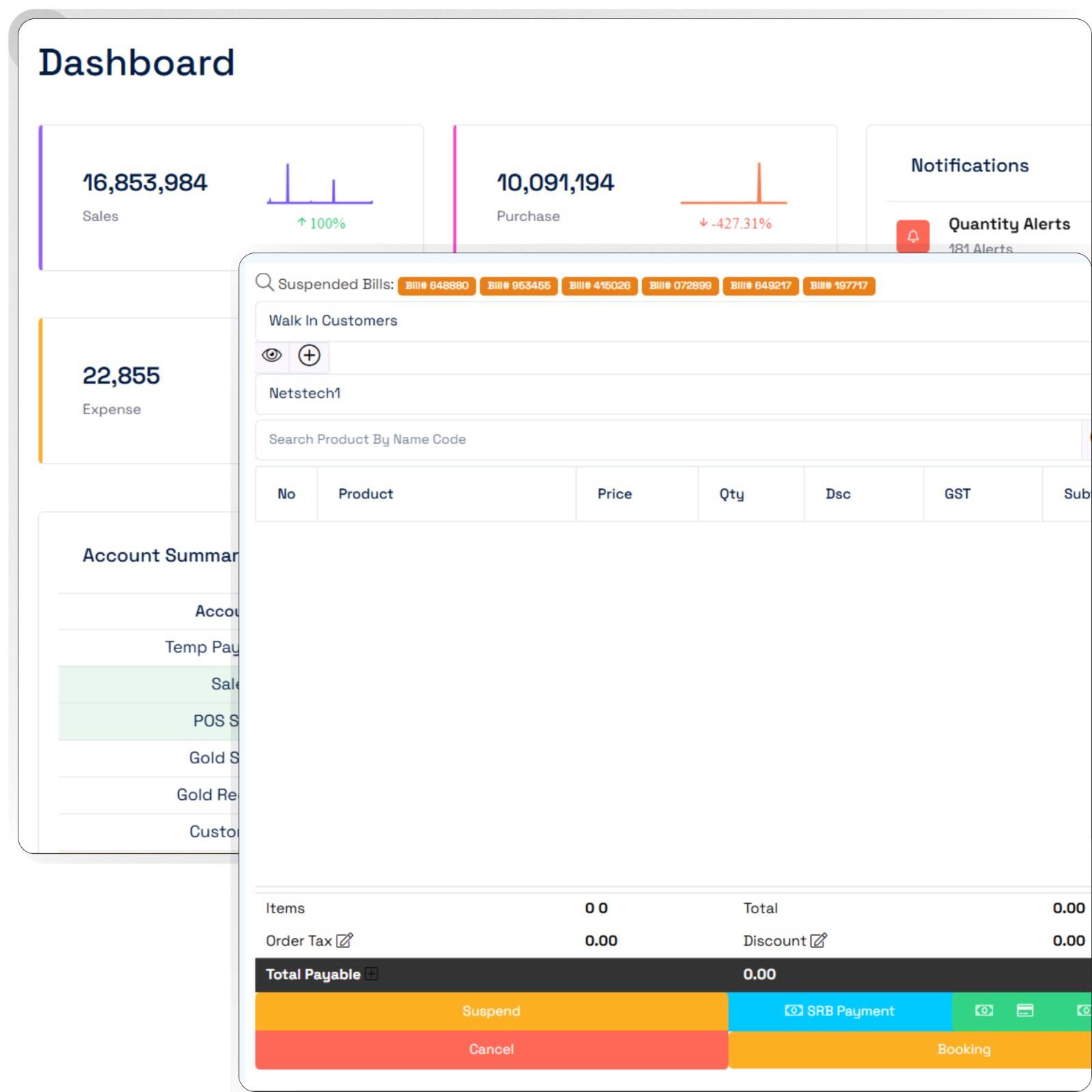Click the search magnifier beside Suspended Bills
This screenshot has width=1092, height=1092.
(264, 283)
